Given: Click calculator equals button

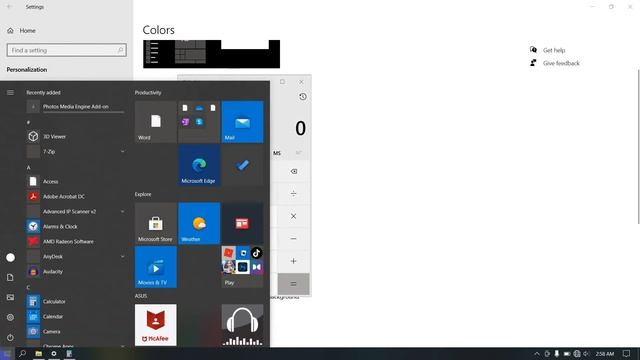Looking at the screenshot, I should click(293, 284).
